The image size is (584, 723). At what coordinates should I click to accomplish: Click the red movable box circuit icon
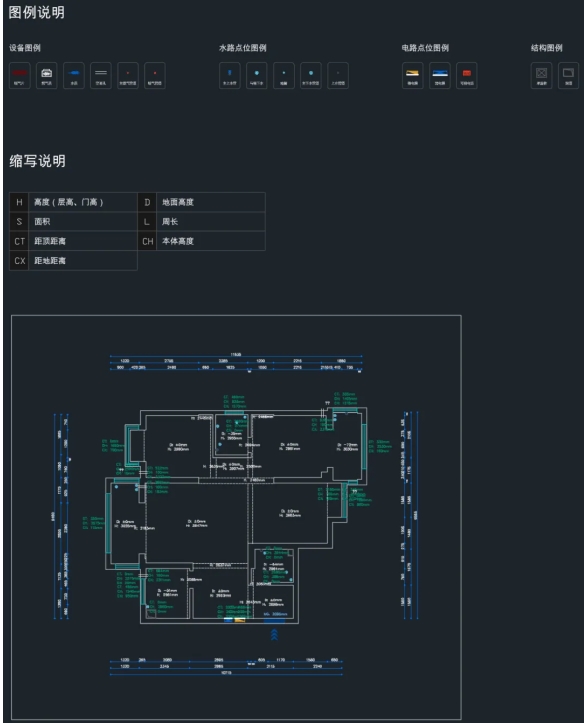(x=466, y=76)
